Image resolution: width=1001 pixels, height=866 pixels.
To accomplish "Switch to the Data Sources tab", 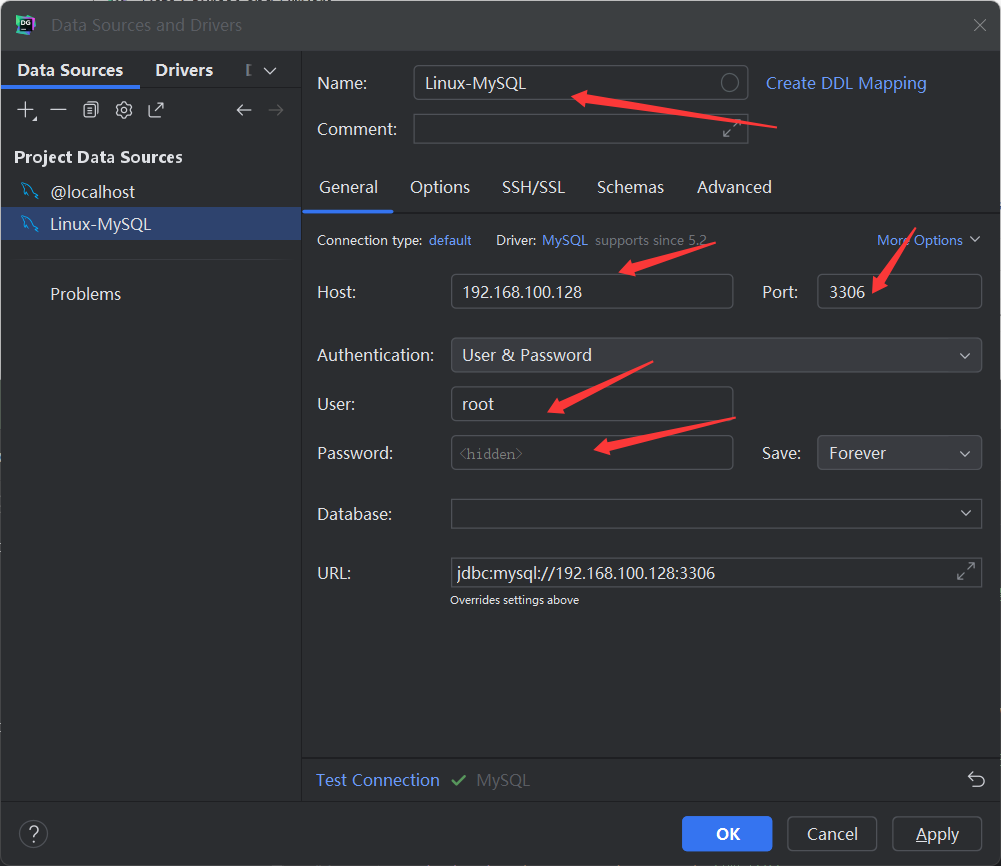I will click(70, 70).
